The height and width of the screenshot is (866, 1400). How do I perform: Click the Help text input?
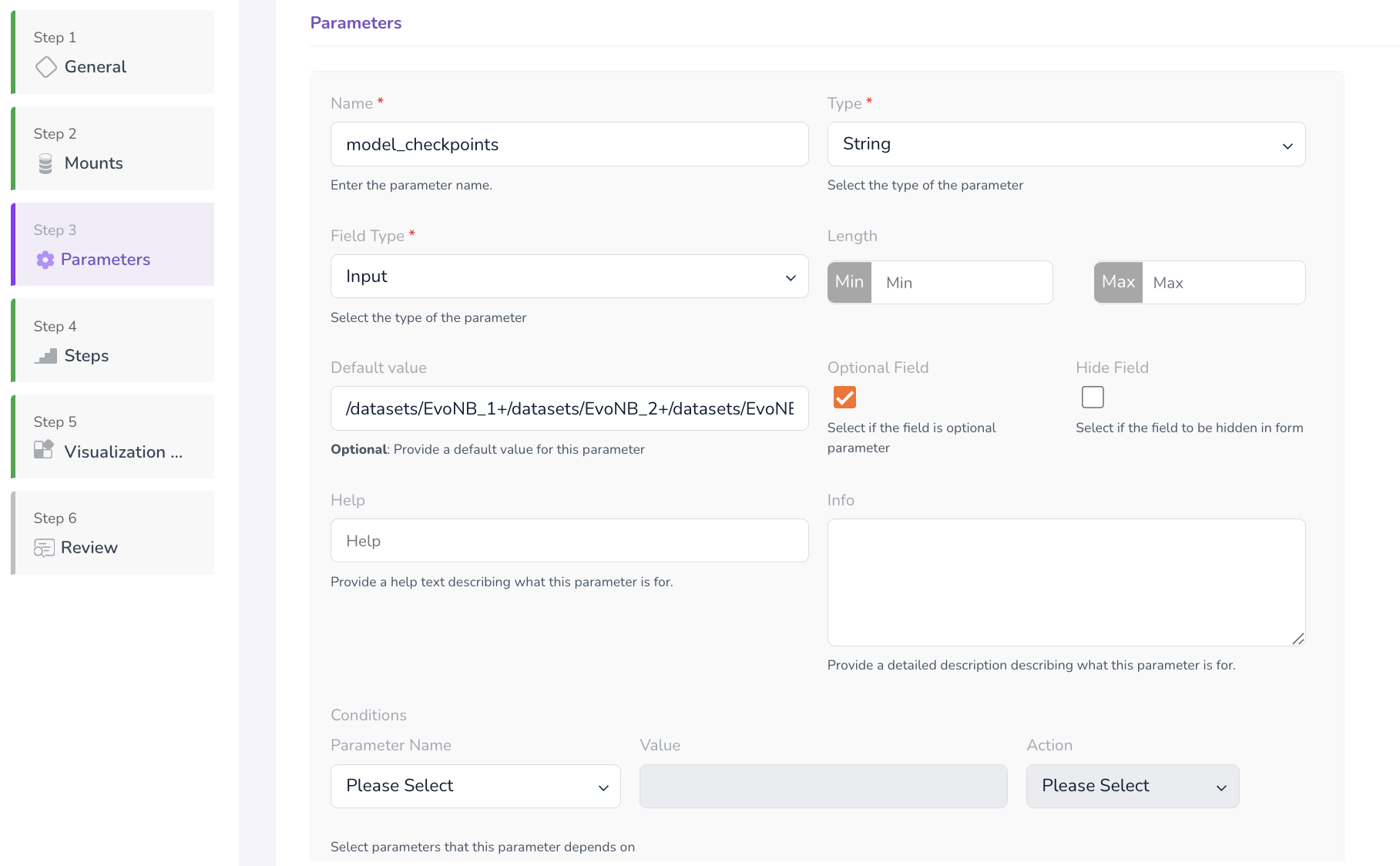coord(569,541)
